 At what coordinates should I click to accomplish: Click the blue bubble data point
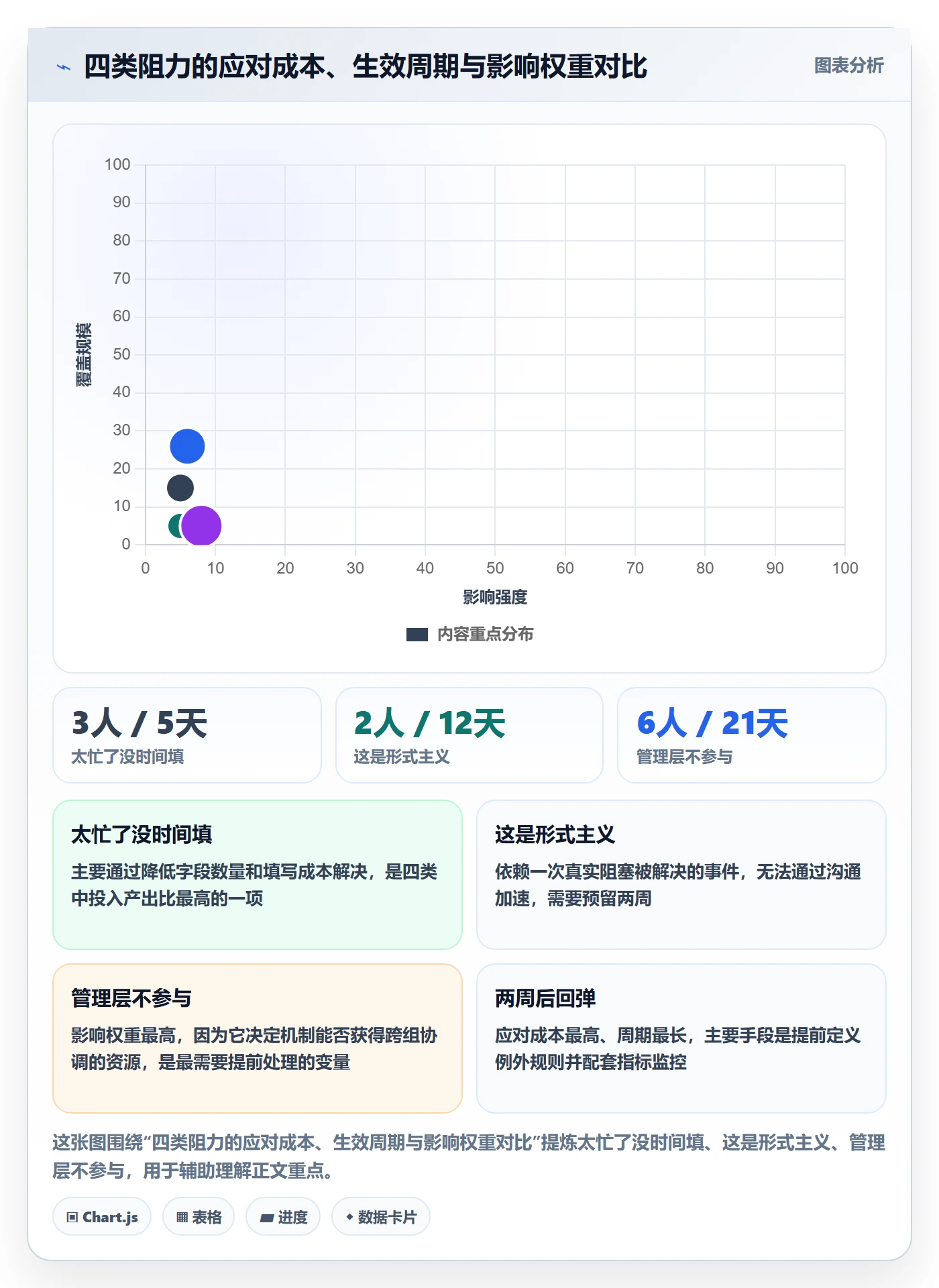pos(187,446)
